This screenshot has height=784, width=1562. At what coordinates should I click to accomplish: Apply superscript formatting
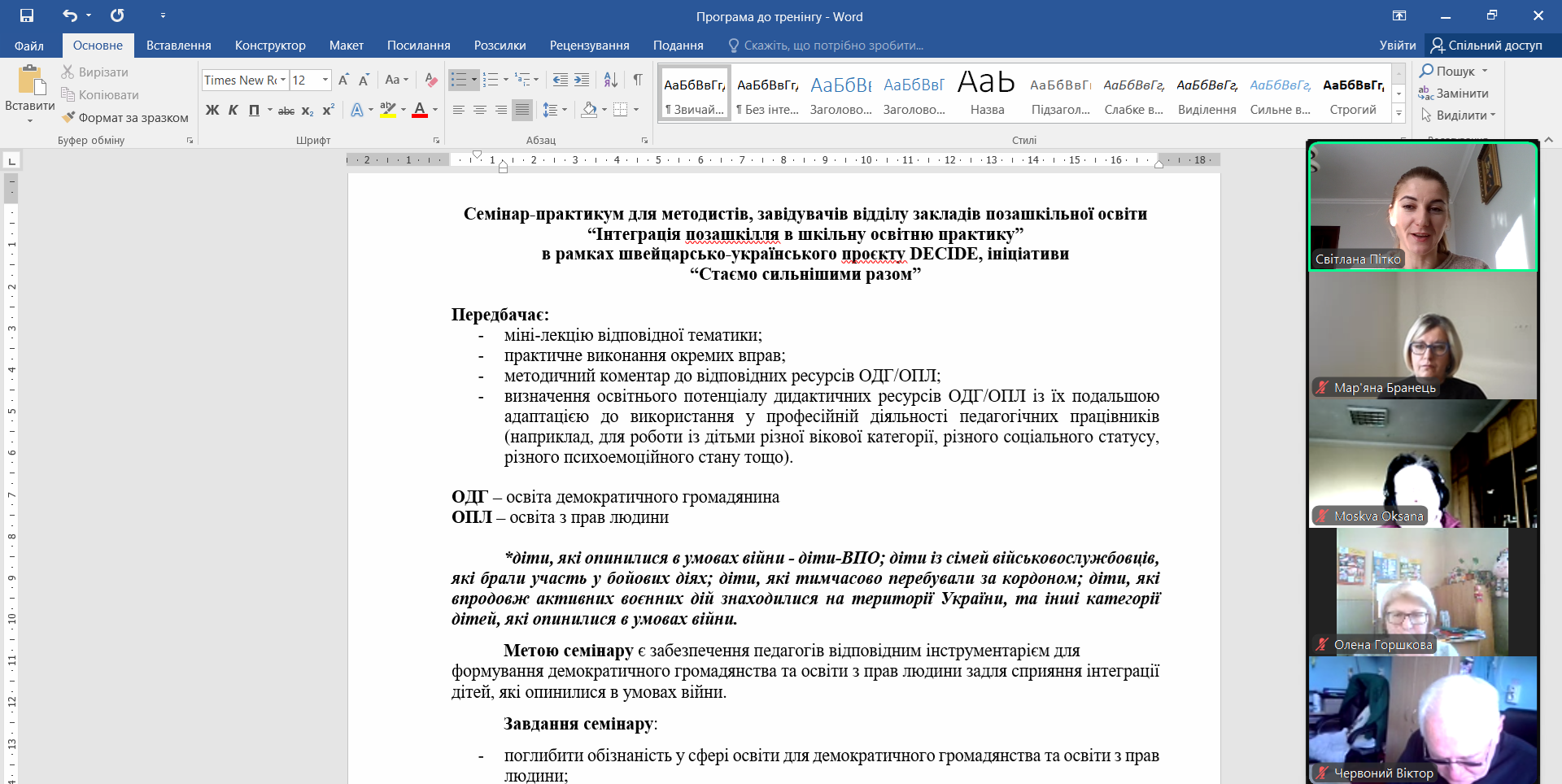328,110
